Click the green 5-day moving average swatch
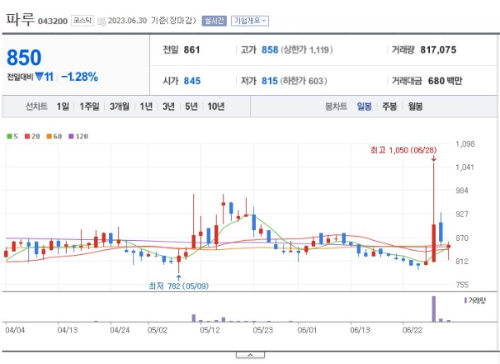The height and width of the screenshot is (364, 500). (10, 136)
